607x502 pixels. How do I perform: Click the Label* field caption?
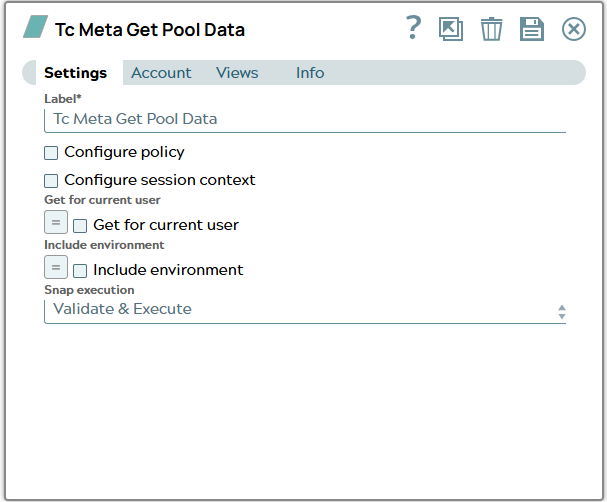63,99
